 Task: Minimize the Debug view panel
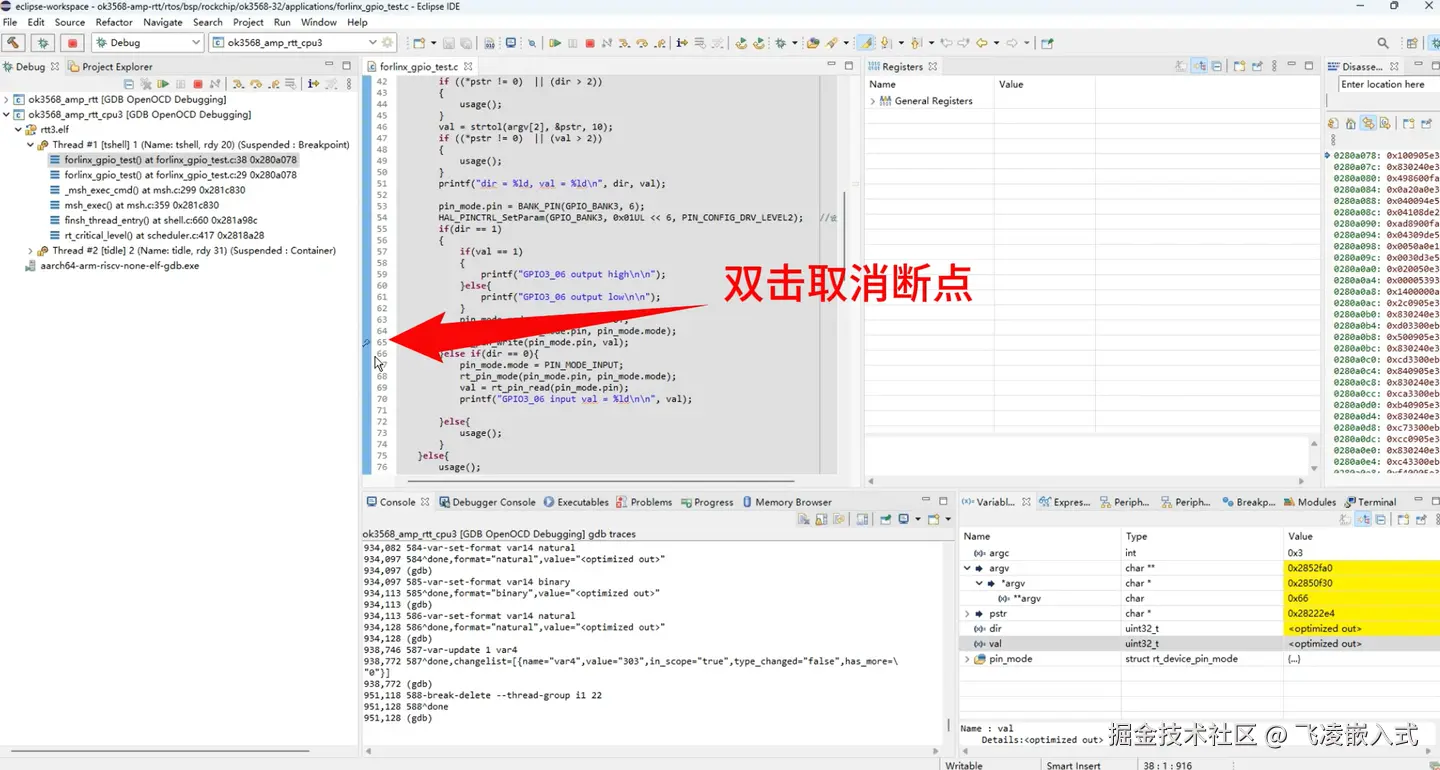click(x=331, y=66)
